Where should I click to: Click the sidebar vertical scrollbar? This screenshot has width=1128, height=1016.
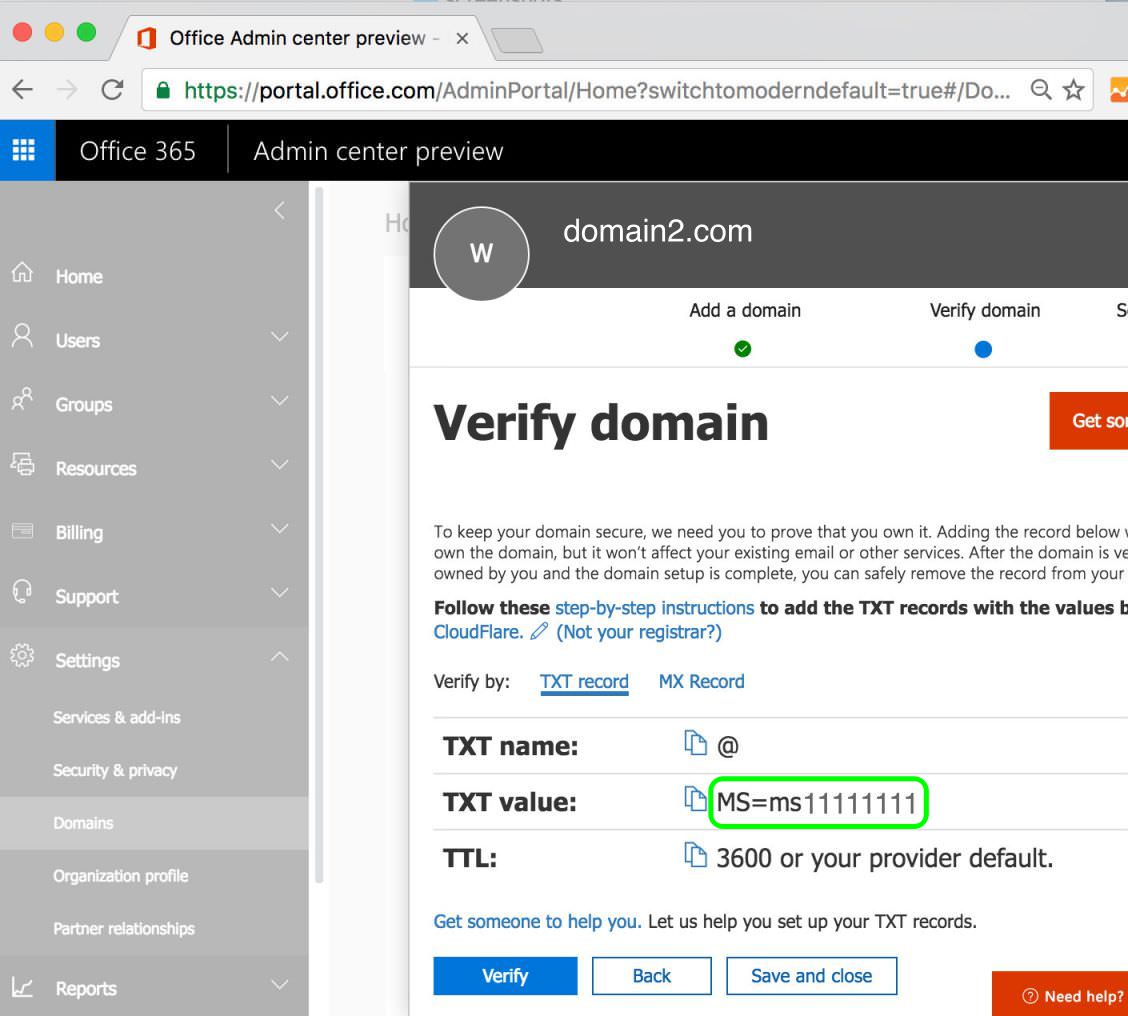click(319, 535)
